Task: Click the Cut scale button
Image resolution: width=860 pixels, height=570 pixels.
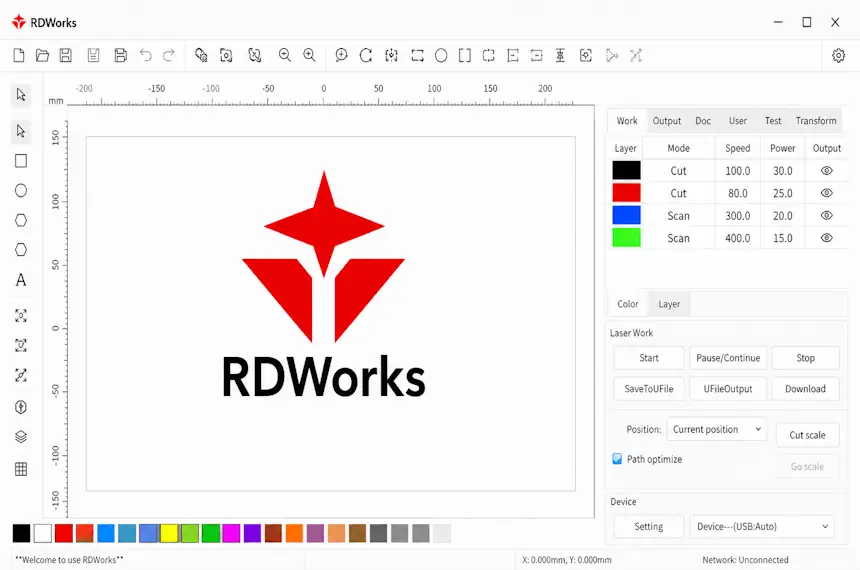Action: pos(807,435)
